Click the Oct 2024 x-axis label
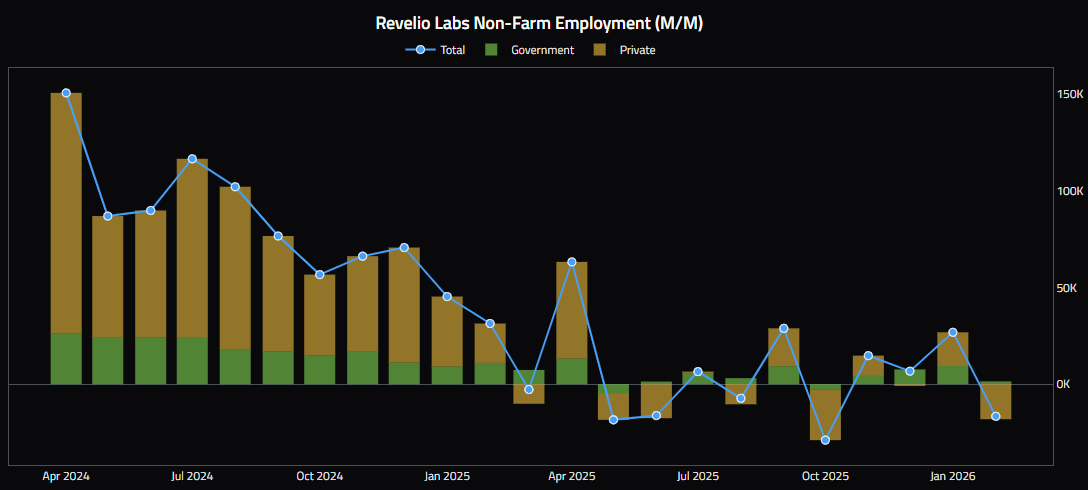1088x490 pixels. [x=319, y=476]
